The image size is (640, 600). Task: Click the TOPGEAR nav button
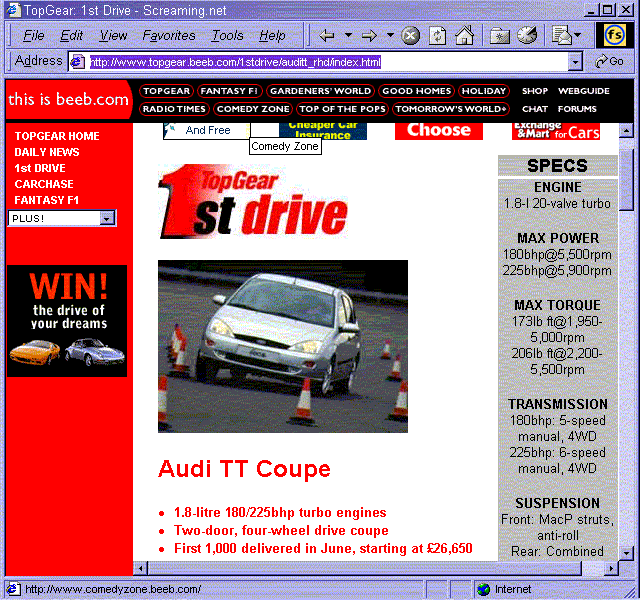pyautogui.click(x=167, y=91)
